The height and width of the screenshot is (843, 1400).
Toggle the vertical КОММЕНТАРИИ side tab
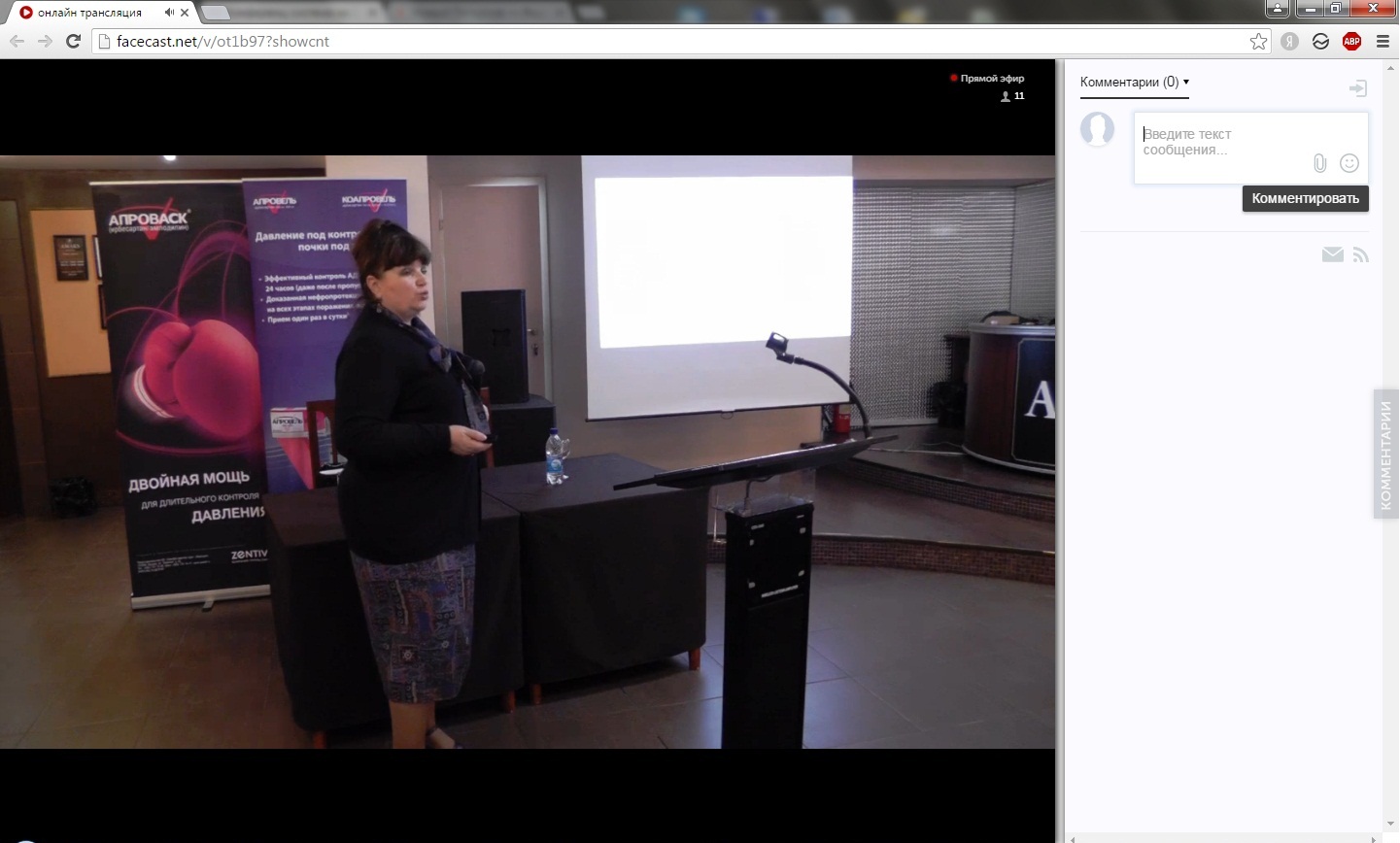(1385, 455)
